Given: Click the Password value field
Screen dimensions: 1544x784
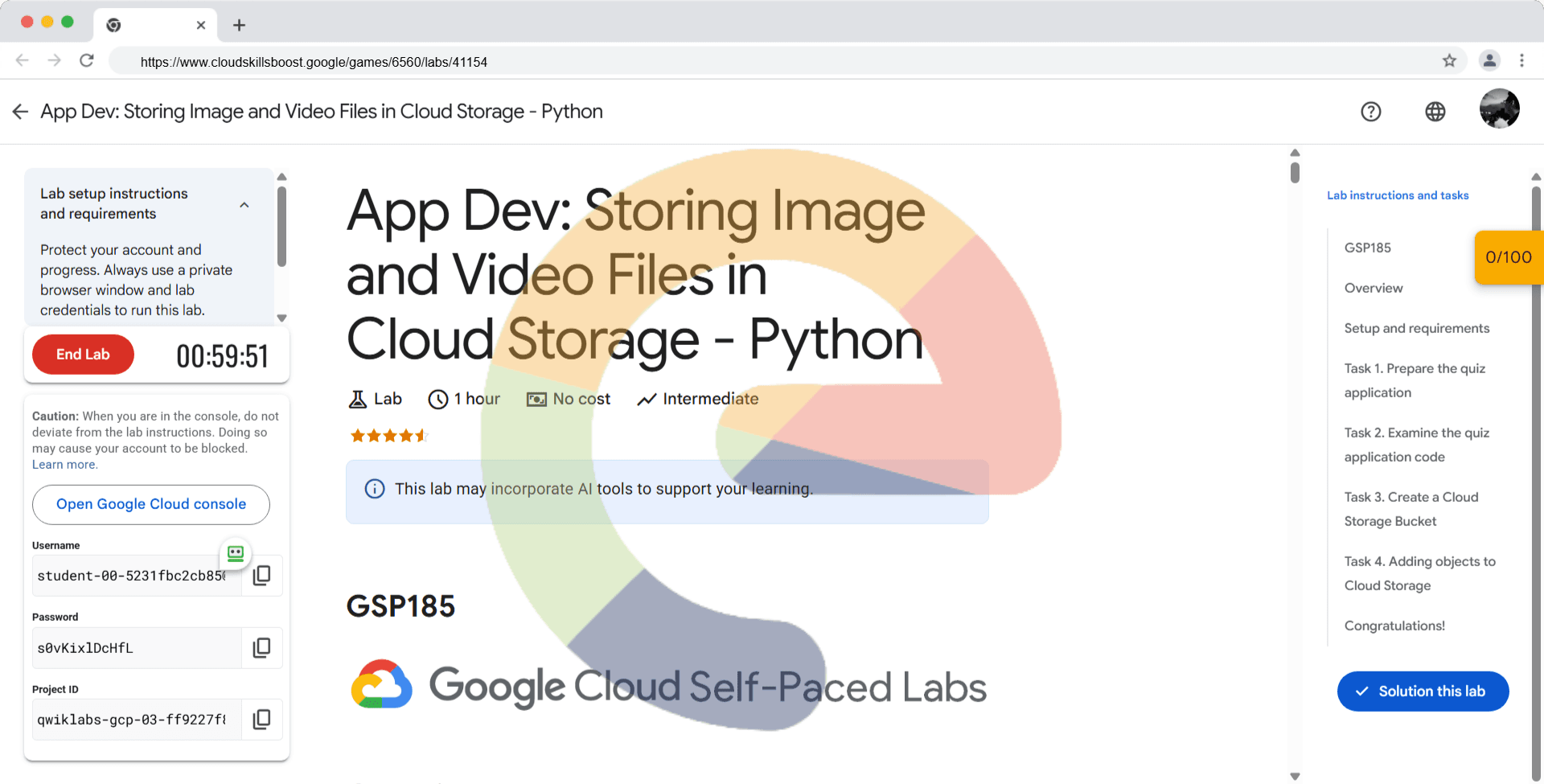Looking at the screenshot, I should coord(137,648).
